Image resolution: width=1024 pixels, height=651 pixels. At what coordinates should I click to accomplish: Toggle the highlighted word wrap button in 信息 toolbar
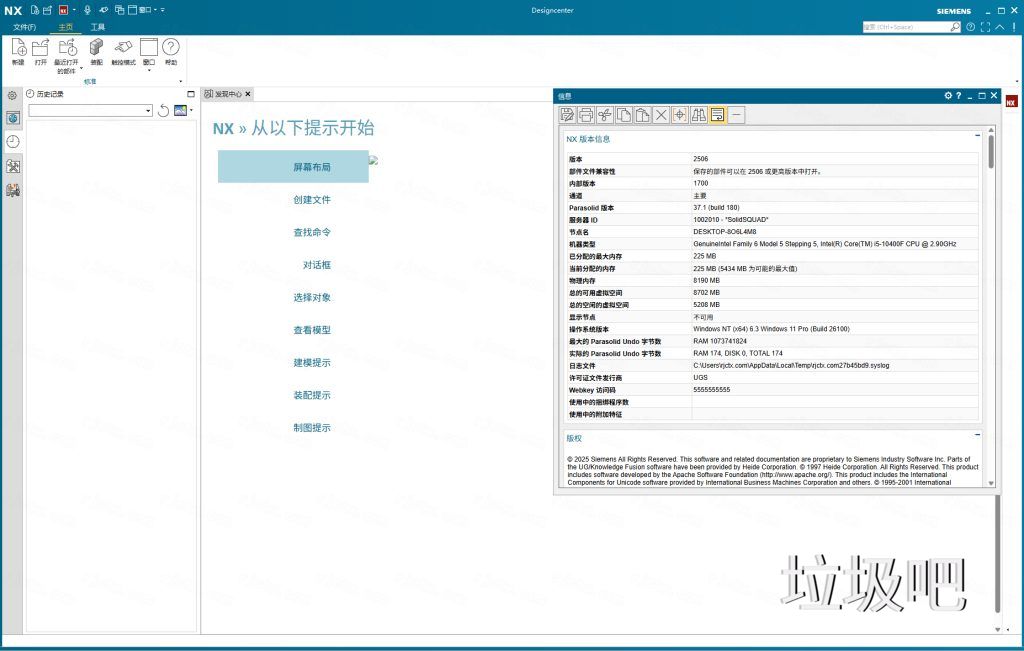(x=717, y=115)
